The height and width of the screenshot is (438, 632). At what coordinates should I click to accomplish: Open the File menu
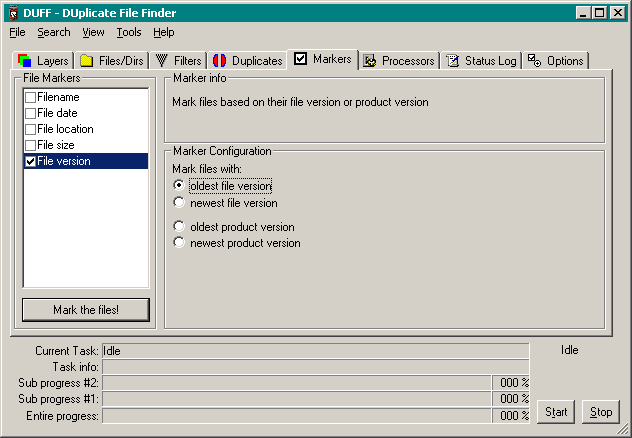17,32
